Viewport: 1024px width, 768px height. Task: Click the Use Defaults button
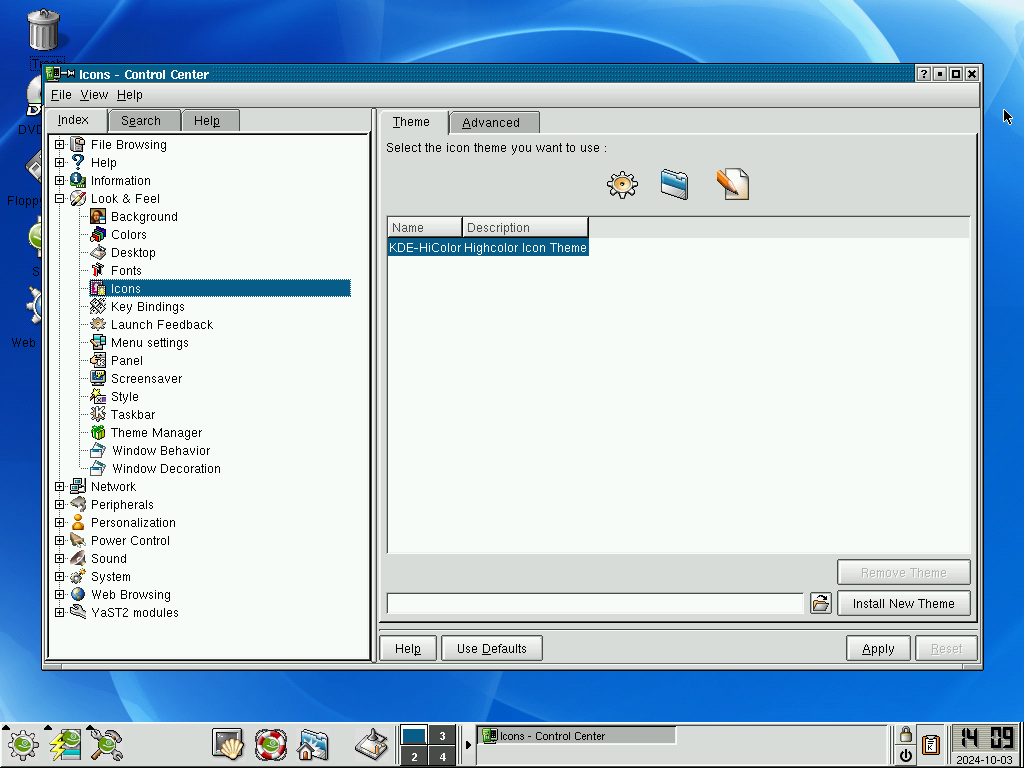[x=492, y=648]
